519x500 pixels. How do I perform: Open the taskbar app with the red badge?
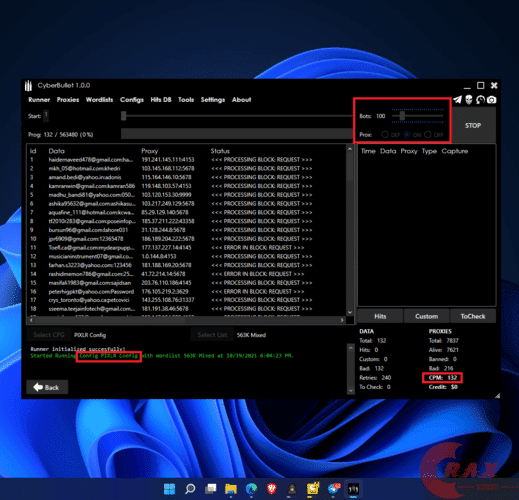(x=333, y=489)
